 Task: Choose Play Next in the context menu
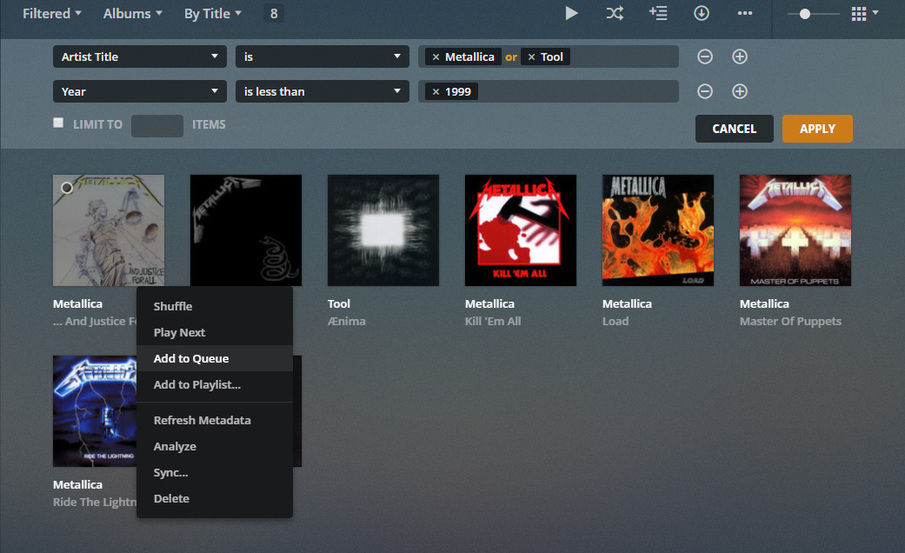click(215, 332)
